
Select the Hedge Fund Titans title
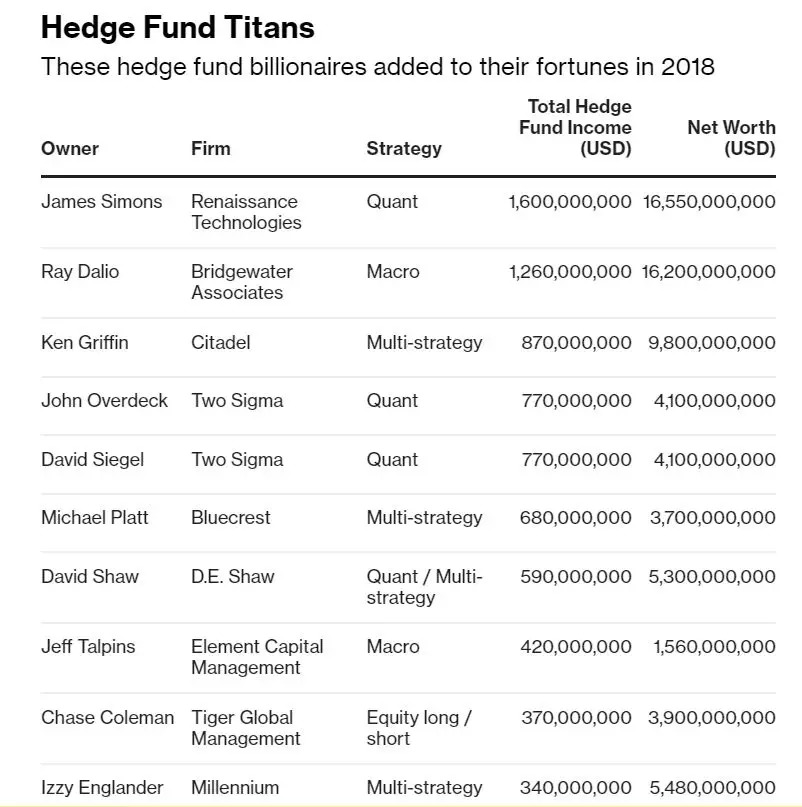pyautogui.click(x=178, y=28)
